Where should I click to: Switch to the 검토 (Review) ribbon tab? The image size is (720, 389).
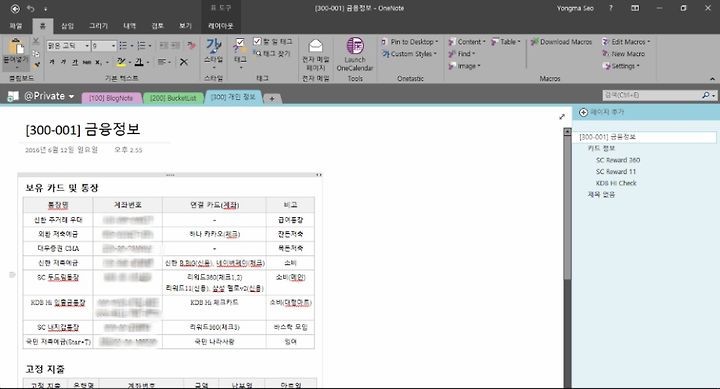point(158,26)
